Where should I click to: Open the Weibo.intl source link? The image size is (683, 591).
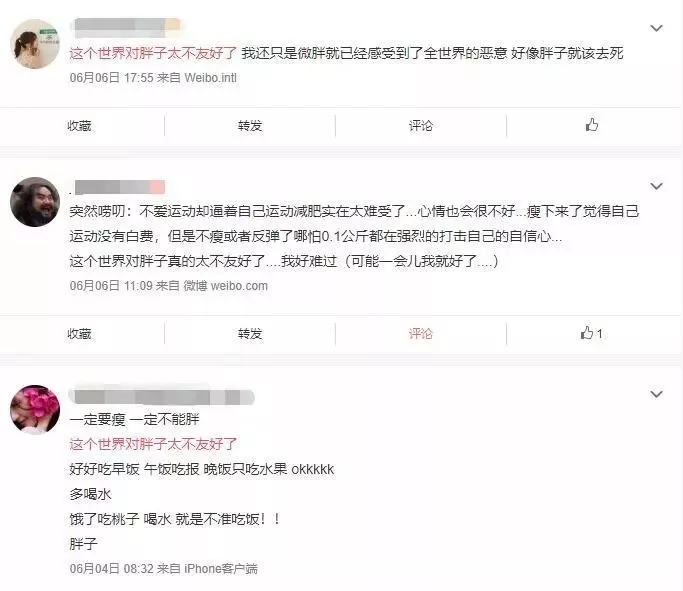(211, 78)
